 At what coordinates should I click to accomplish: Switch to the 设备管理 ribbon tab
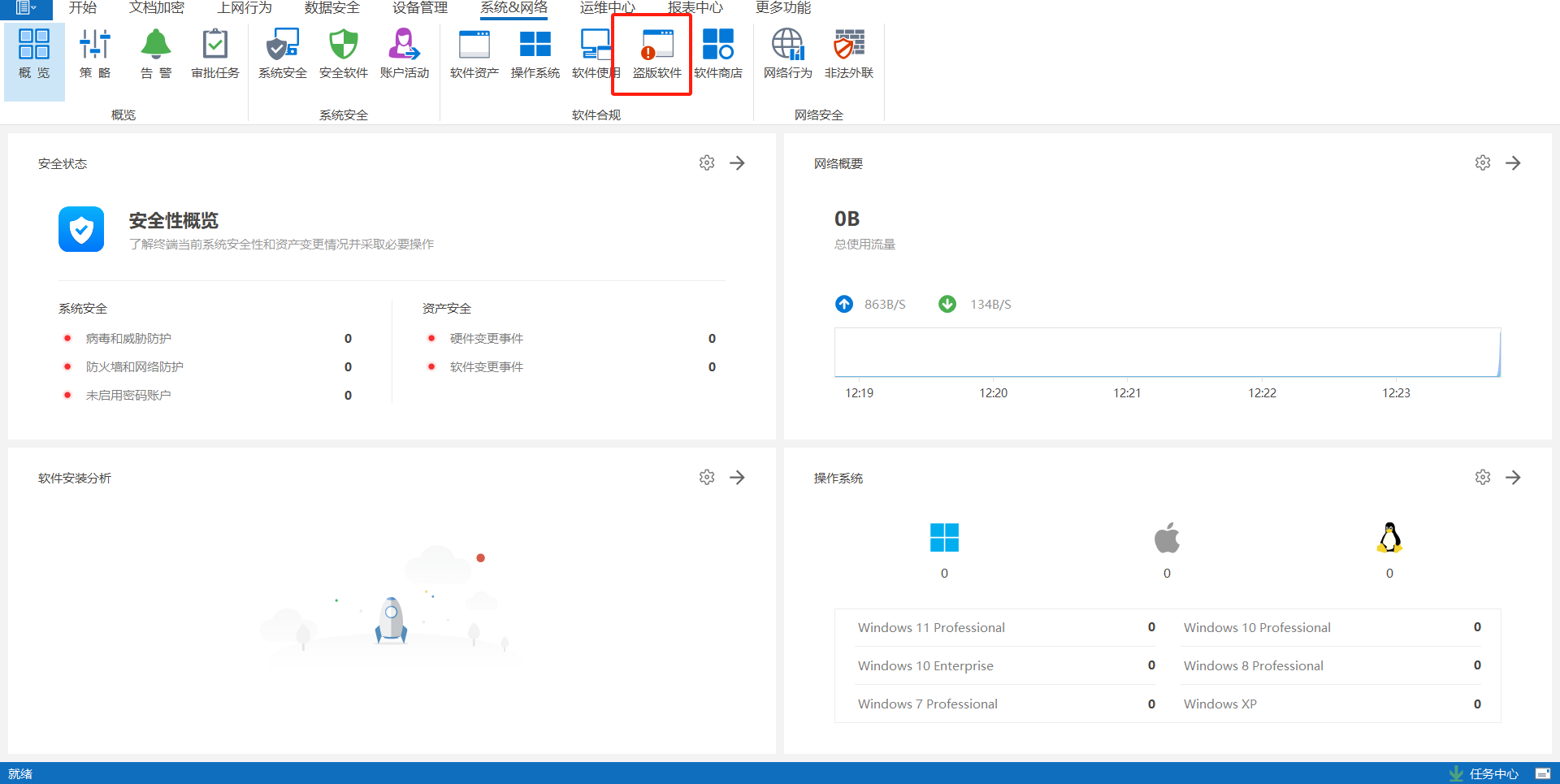[x=420, y=8]
